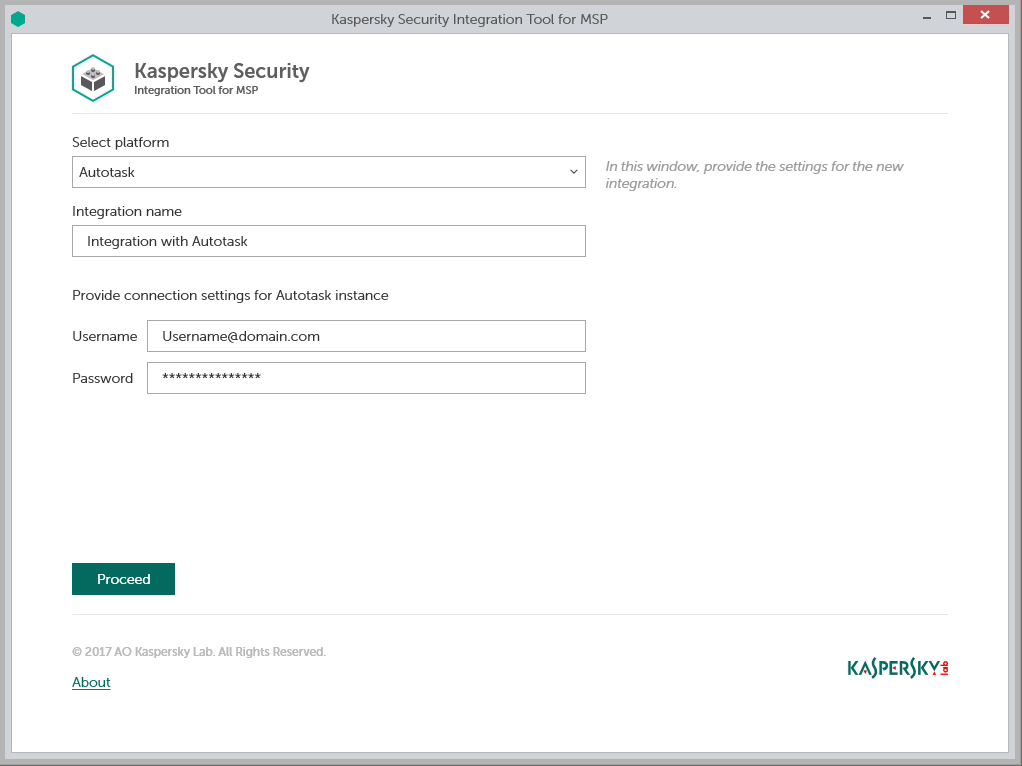1022x766 pixels.
Task: Open the About link
Action: tap(91, 682)
